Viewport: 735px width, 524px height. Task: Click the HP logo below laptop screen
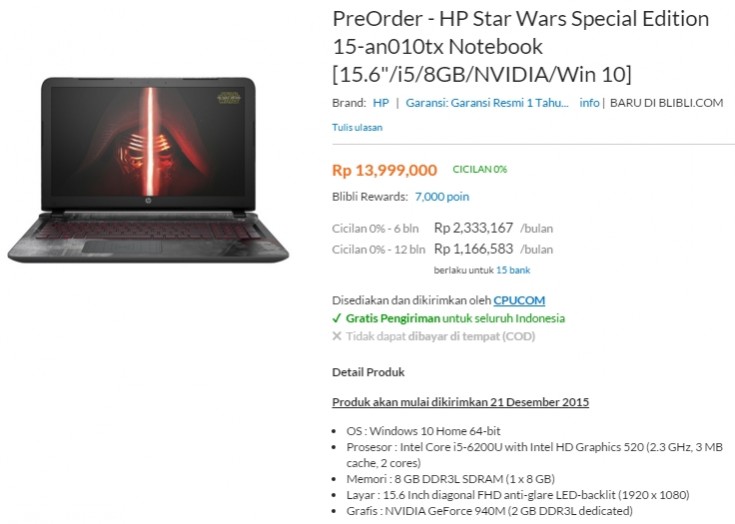click(148, 201)
